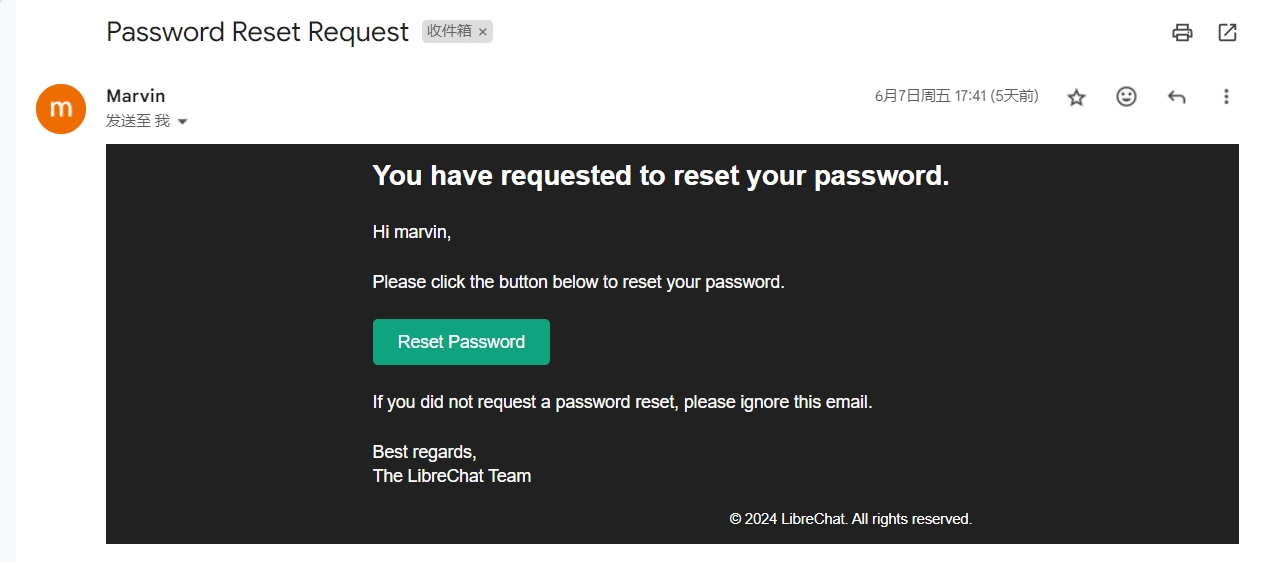Image resolution: width=1261 pixels, height=562 pixels.
Task: Expand recipient details arrow next to 发送至 我
Action: (182, 122)
